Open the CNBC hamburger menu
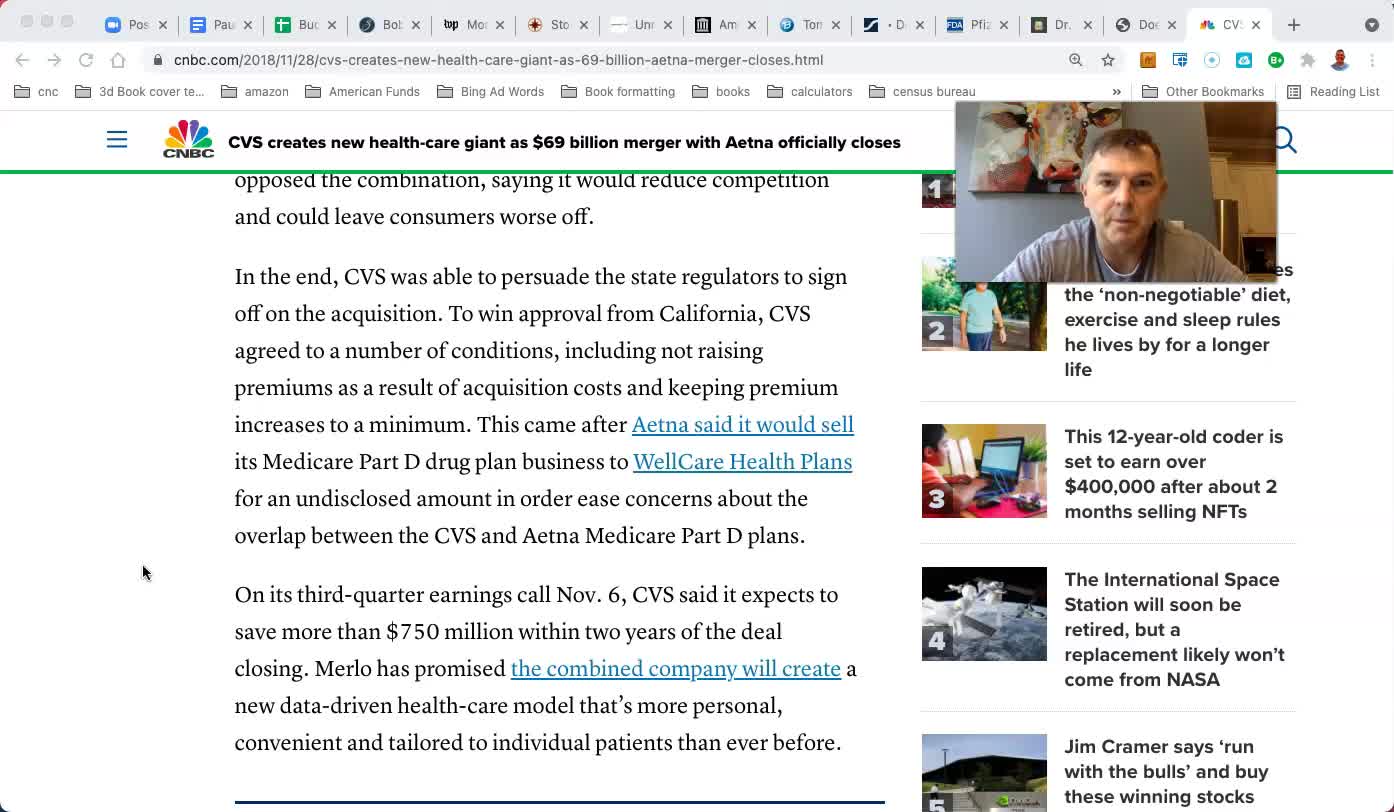Screen dimensions: 1394x812 117,140
